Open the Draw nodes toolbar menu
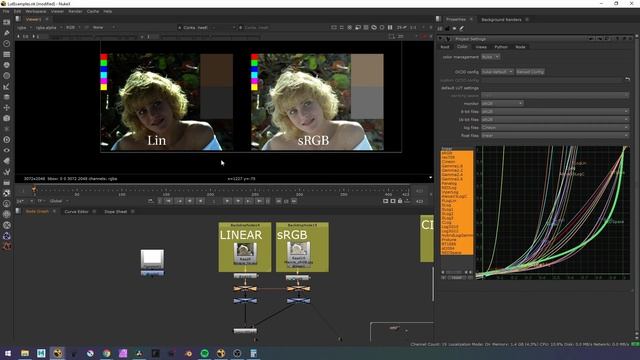 tap(7, 33)
